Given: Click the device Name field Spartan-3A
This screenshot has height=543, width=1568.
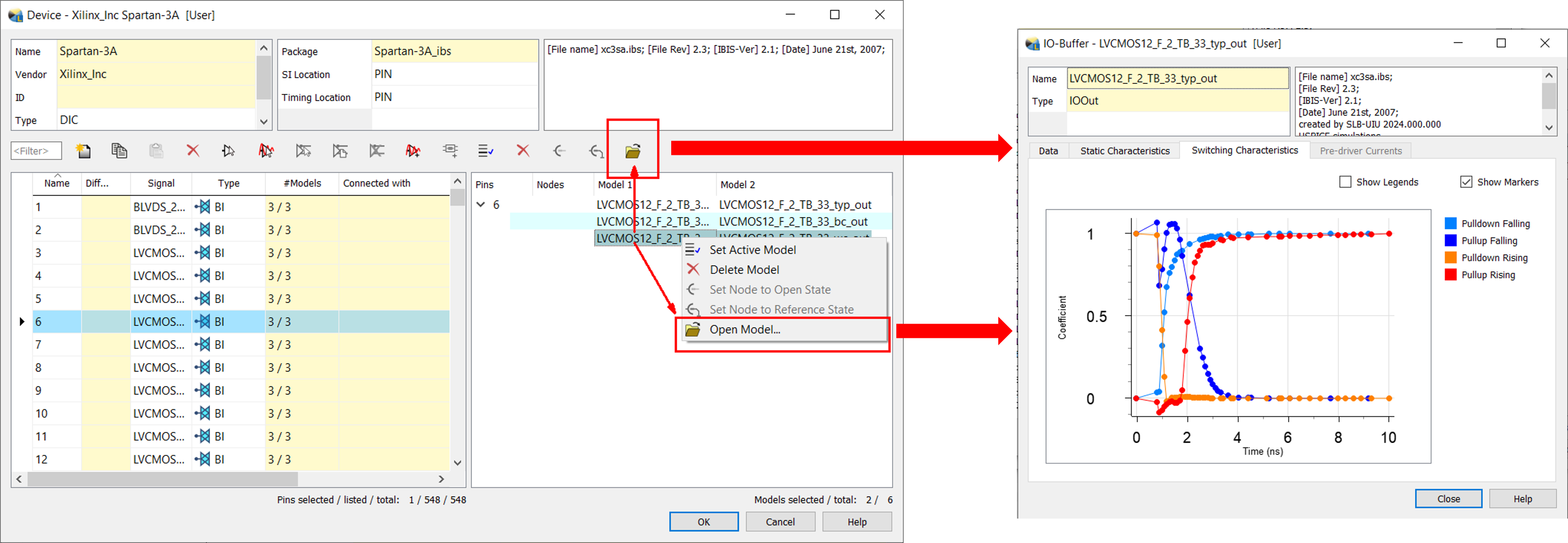Looking at the screenshot, I should pos(156,51).
